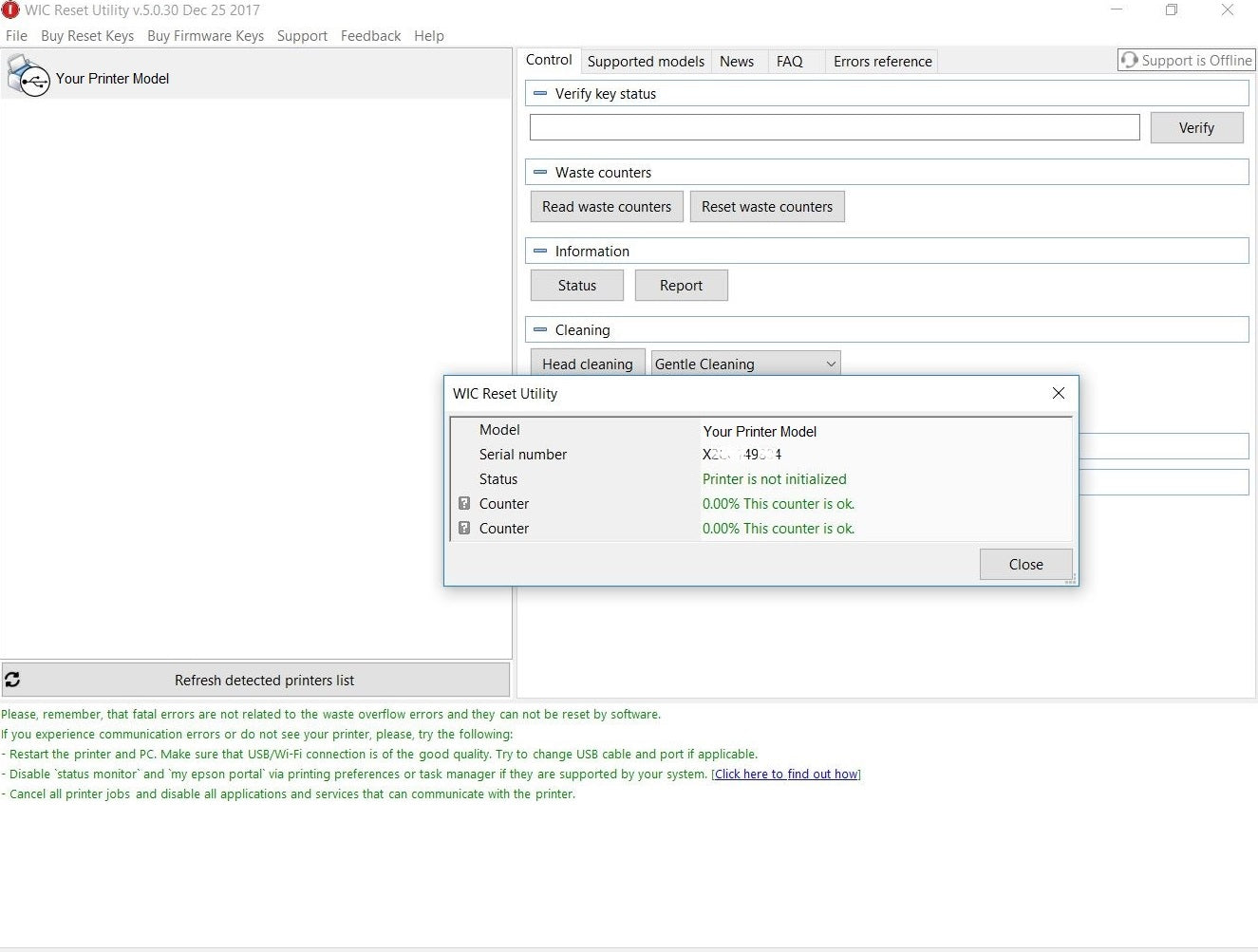
Task: Click the second '0.00% This counter is ok.' value
Action: (x=779, y=529)
